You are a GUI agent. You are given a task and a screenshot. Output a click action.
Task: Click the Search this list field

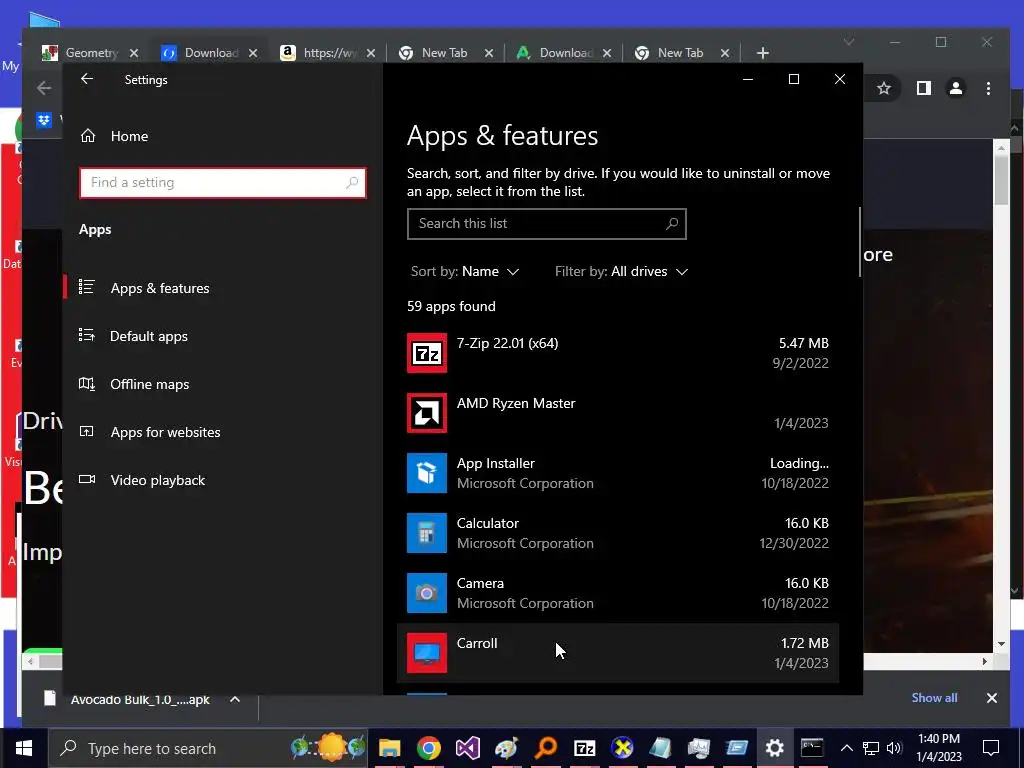(547, 224)
